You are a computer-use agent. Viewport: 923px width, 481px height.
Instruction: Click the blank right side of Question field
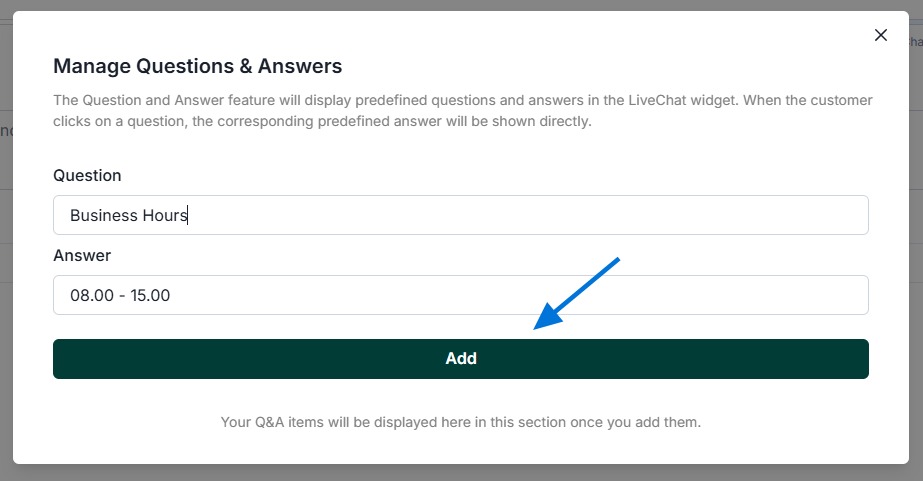(700, 215)
